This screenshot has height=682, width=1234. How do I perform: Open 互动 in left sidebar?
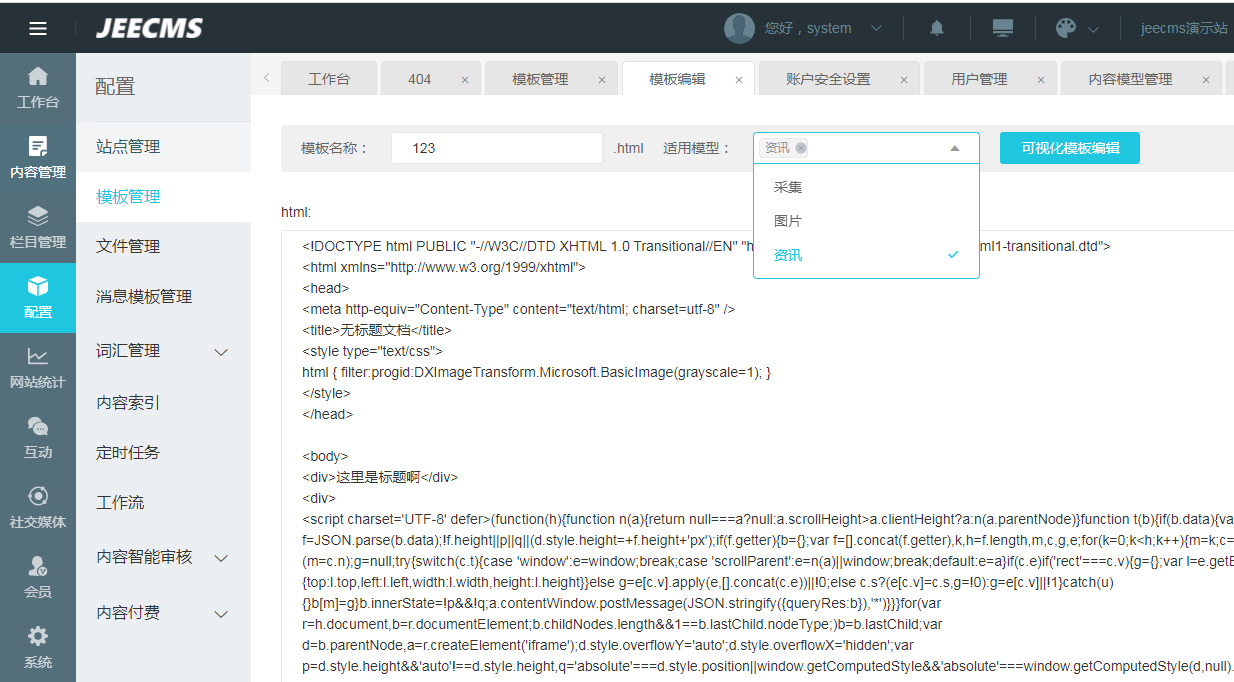pos(38,438)
